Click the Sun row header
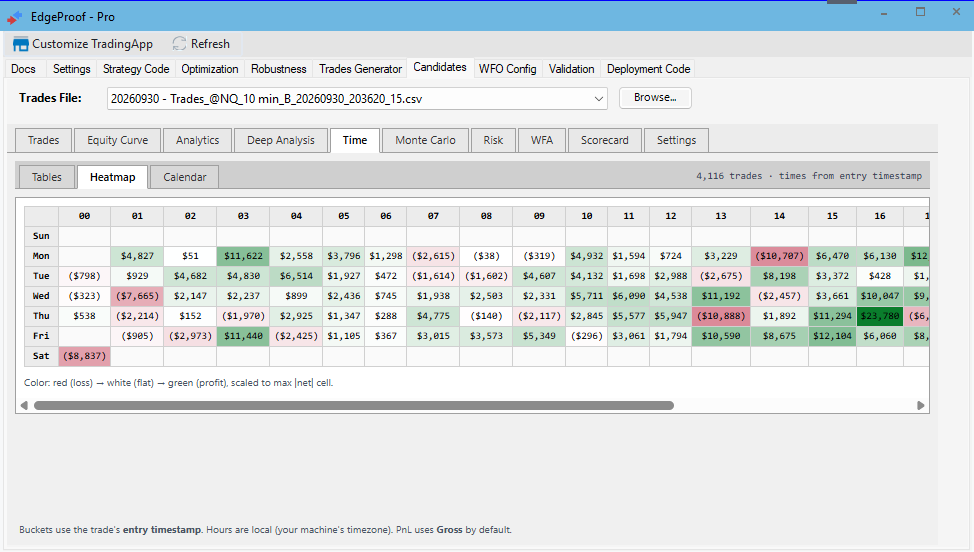This screenshot has height=552, width=974. coord(41,236)
